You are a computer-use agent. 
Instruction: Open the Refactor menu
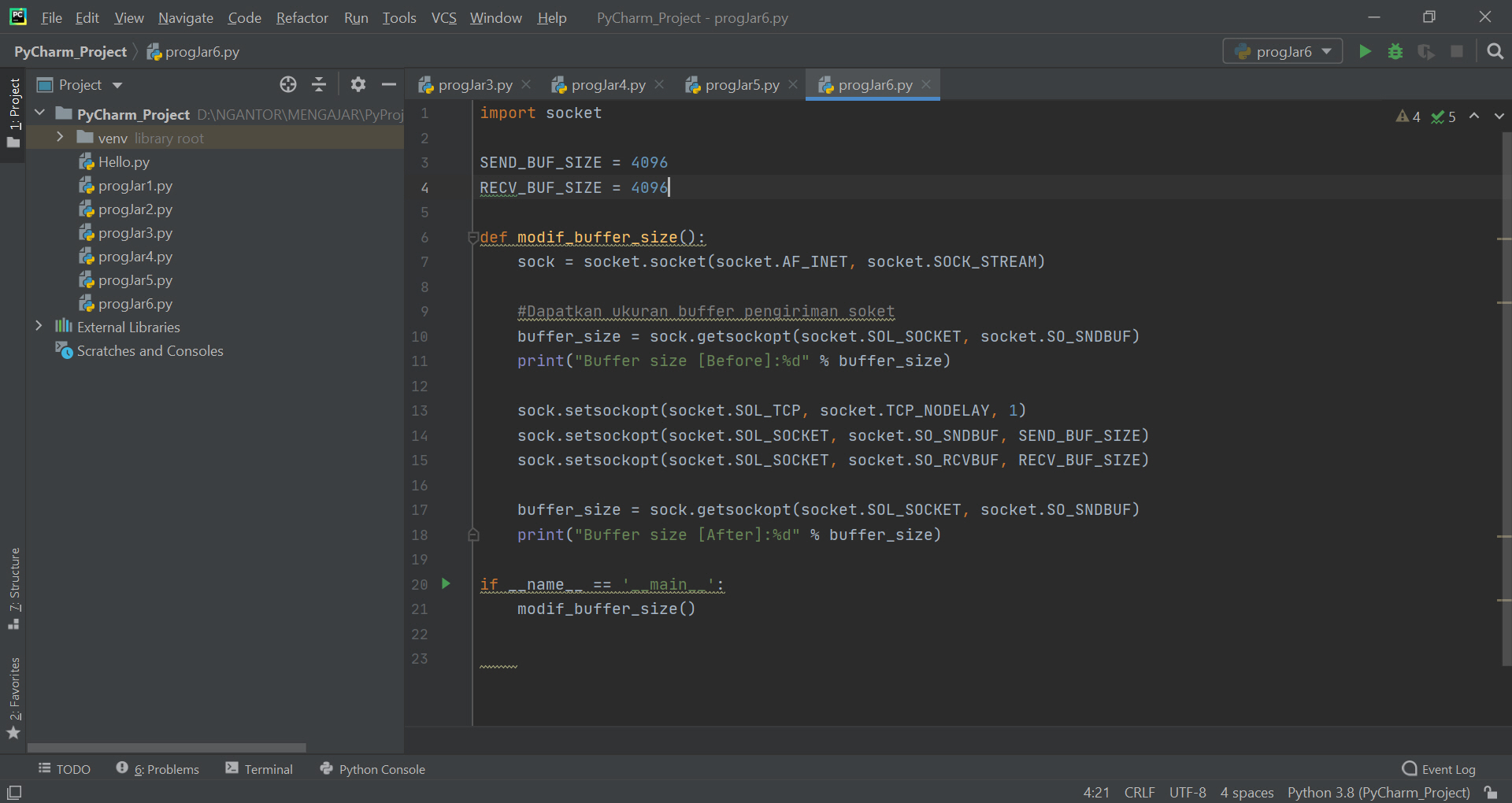coord(302,17)
